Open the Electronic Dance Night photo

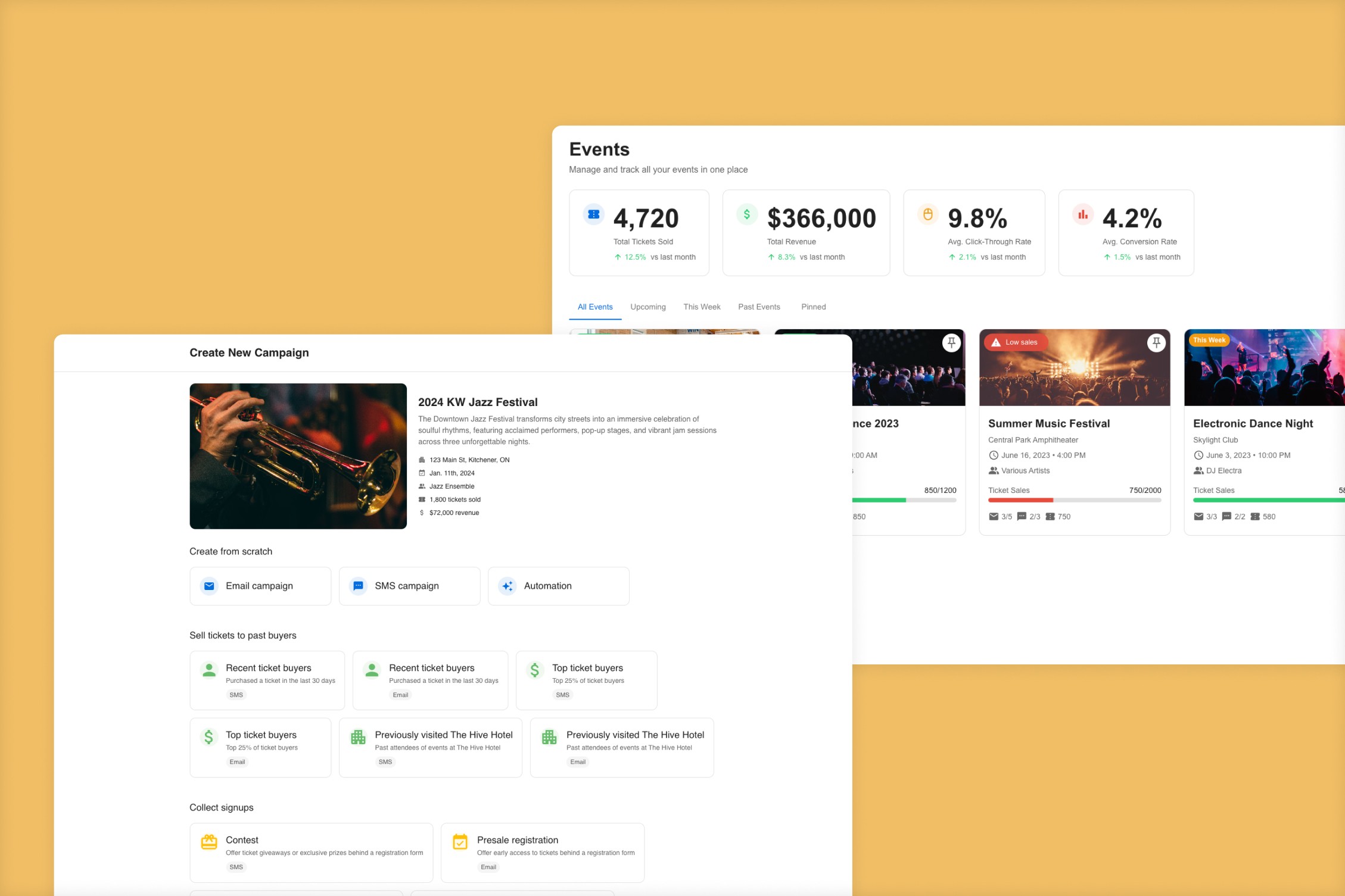pyautogui.click(x=1265, y=368)
